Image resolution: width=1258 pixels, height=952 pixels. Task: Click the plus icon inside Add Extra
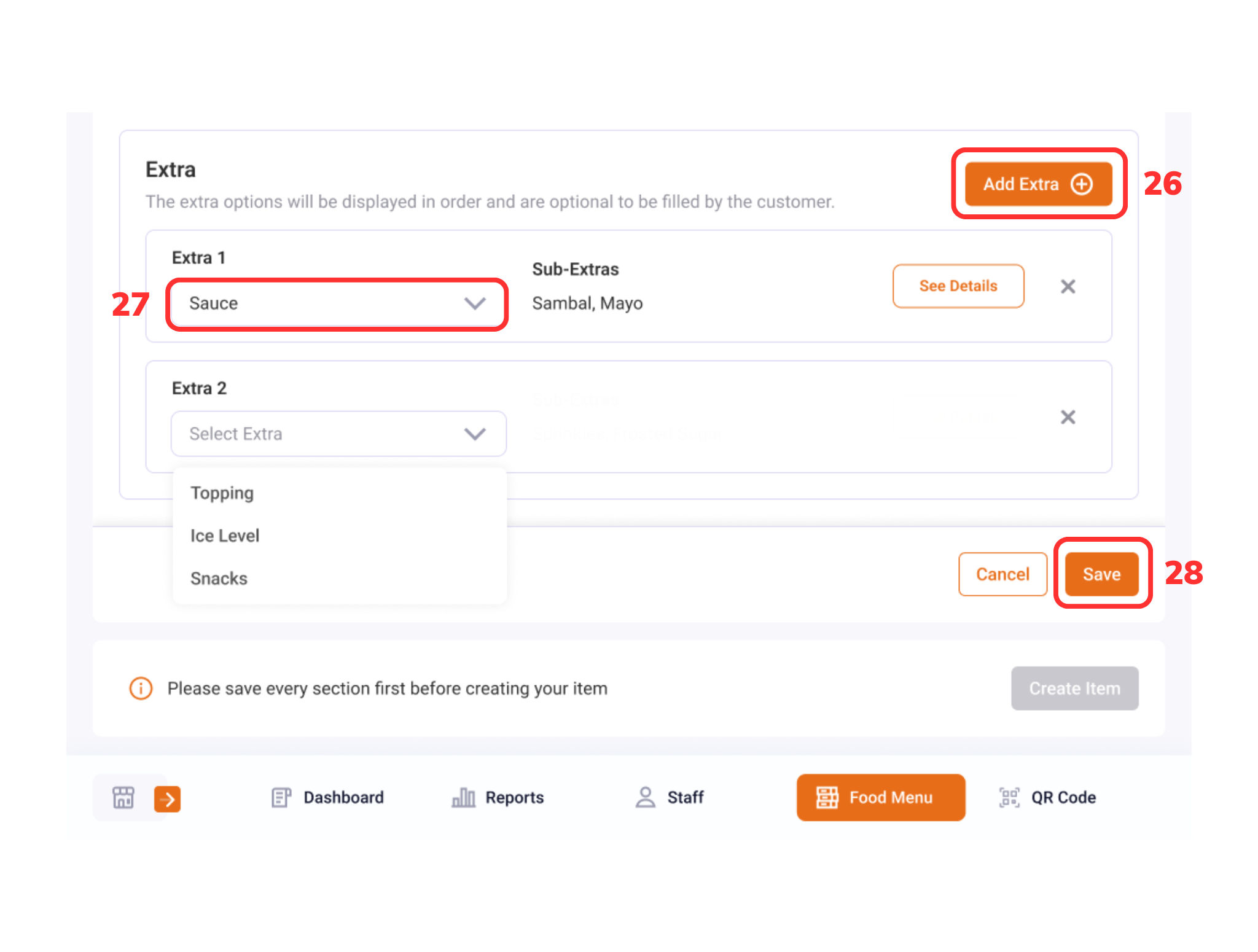[x=1083, y=184]
